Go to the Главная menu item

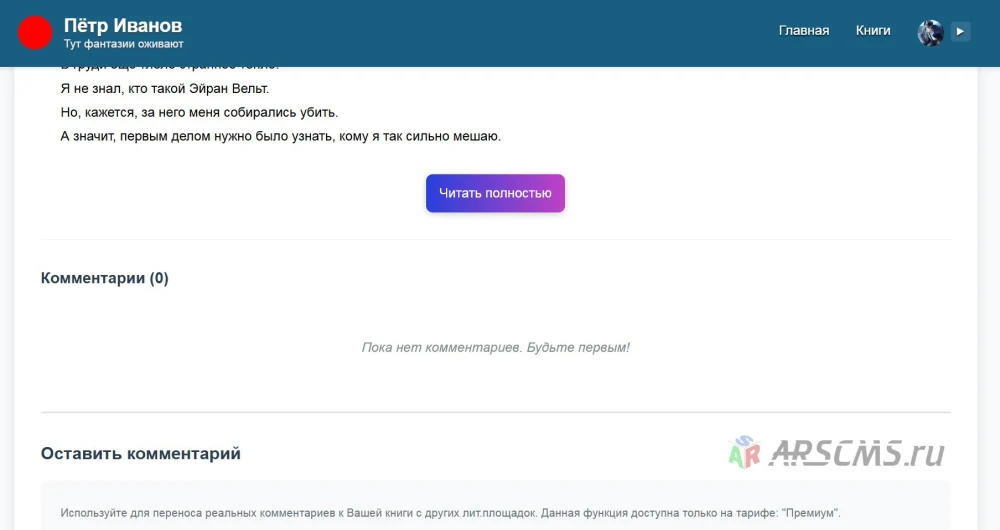point(804,31)
